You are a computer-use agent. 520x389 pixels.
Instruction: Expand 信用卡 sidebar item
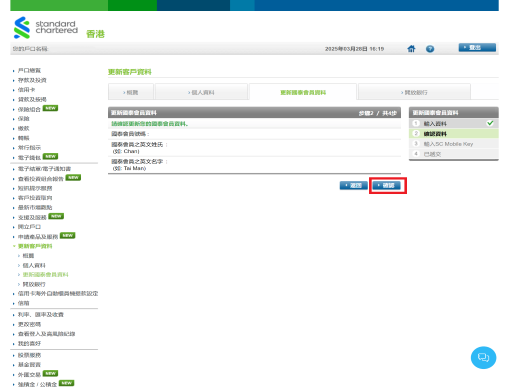coord(26,90)
